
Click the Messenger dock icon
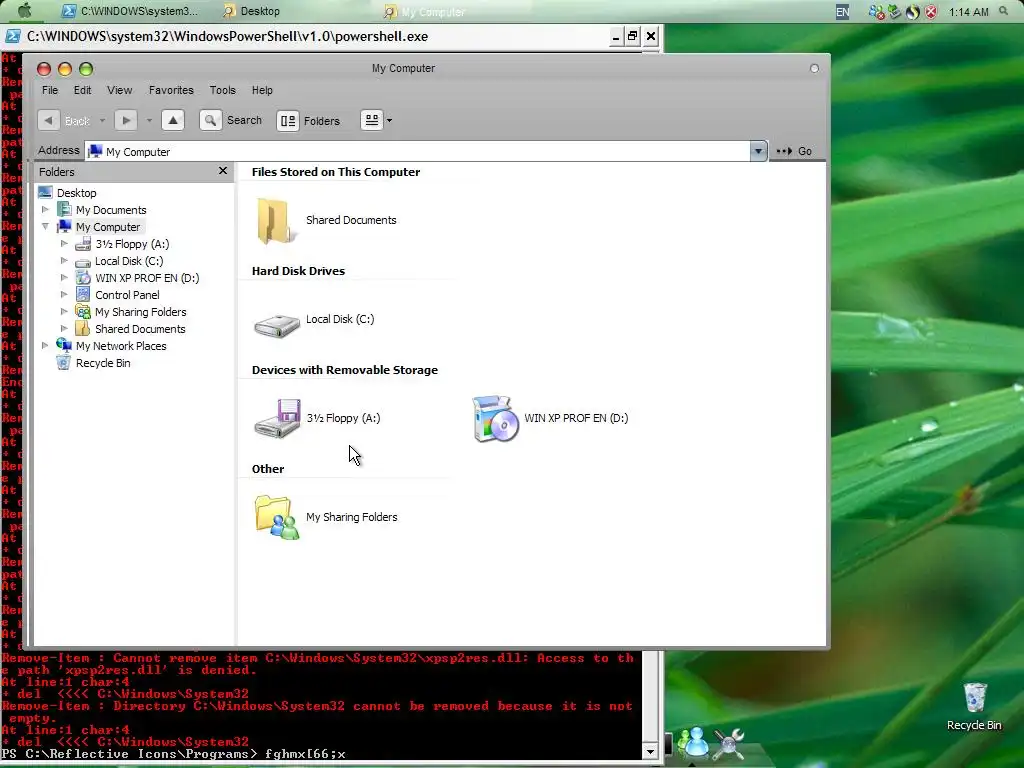click(694, 743)
